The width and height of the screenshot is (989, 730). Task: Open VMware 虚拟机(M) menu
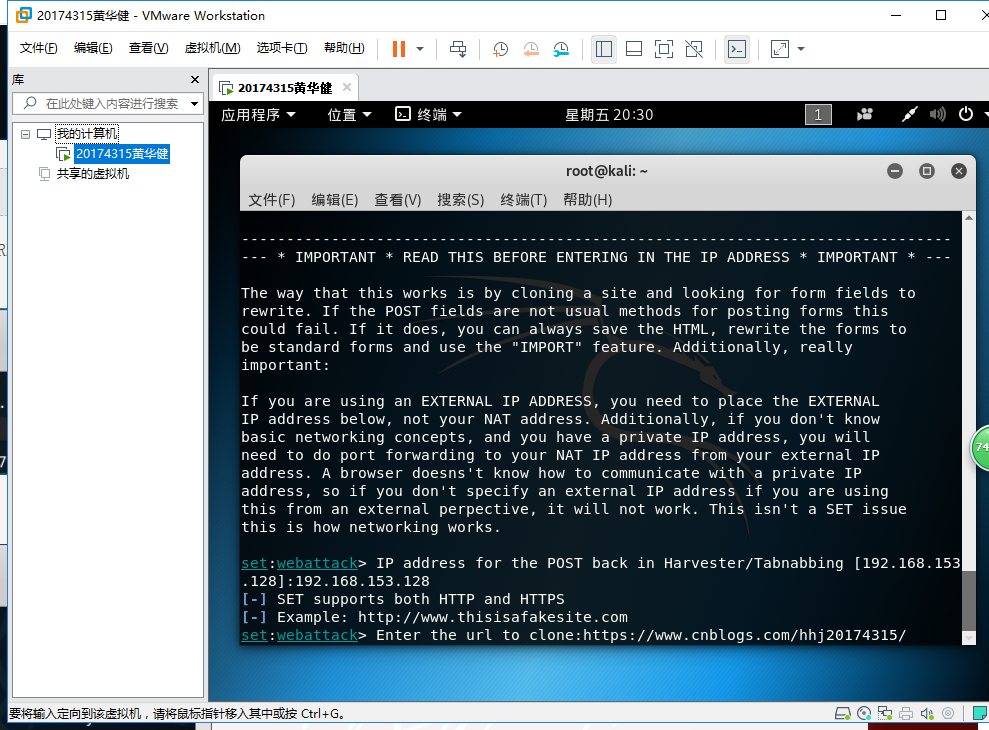pos(212,48)
